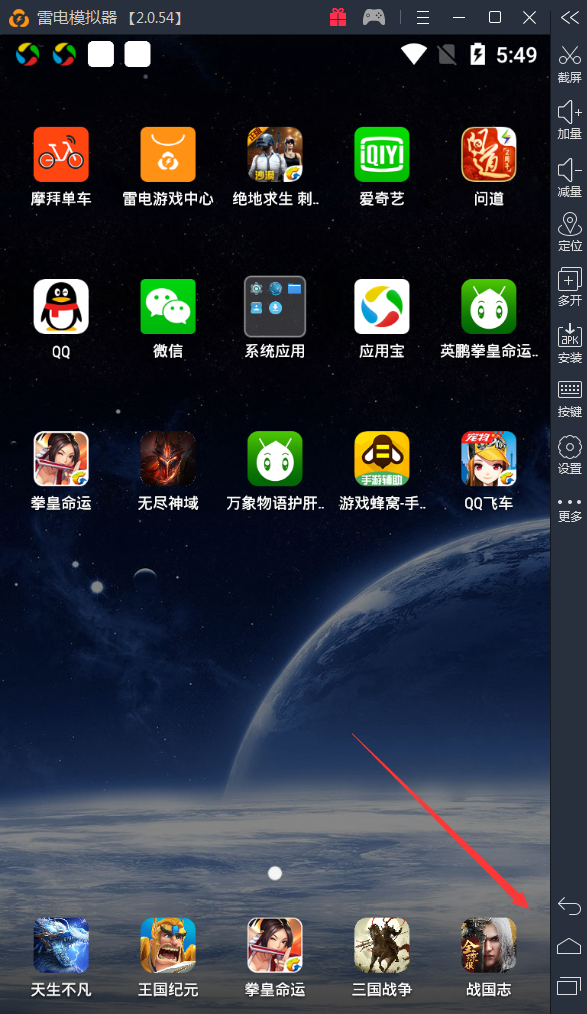Install an APK with 安装
This screenshot has width=587, height=1014.
pyautogui.click(x=570, y=344)
